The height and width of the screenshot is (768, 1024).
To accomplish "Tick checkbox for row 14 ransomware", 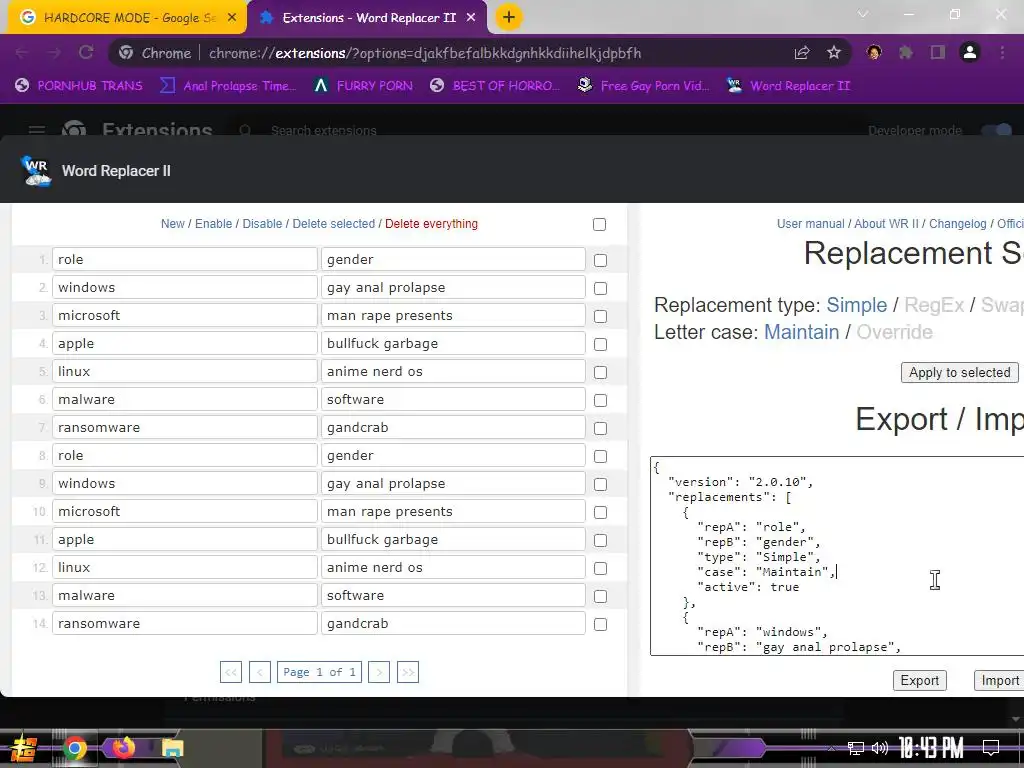I will pyautogui.click(x=600, y=624).
